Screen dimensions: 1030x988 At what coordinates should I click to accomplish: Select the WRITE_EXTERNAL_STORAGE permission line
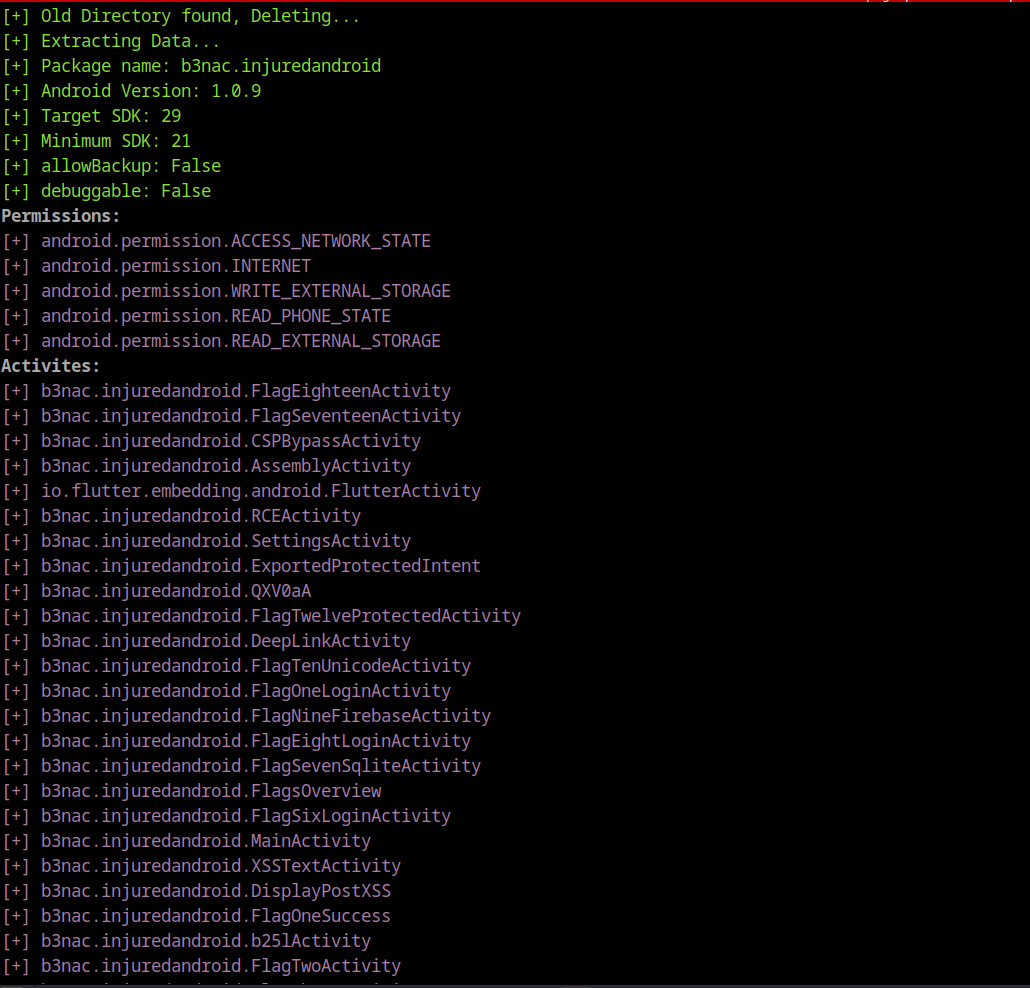[227, 290]
